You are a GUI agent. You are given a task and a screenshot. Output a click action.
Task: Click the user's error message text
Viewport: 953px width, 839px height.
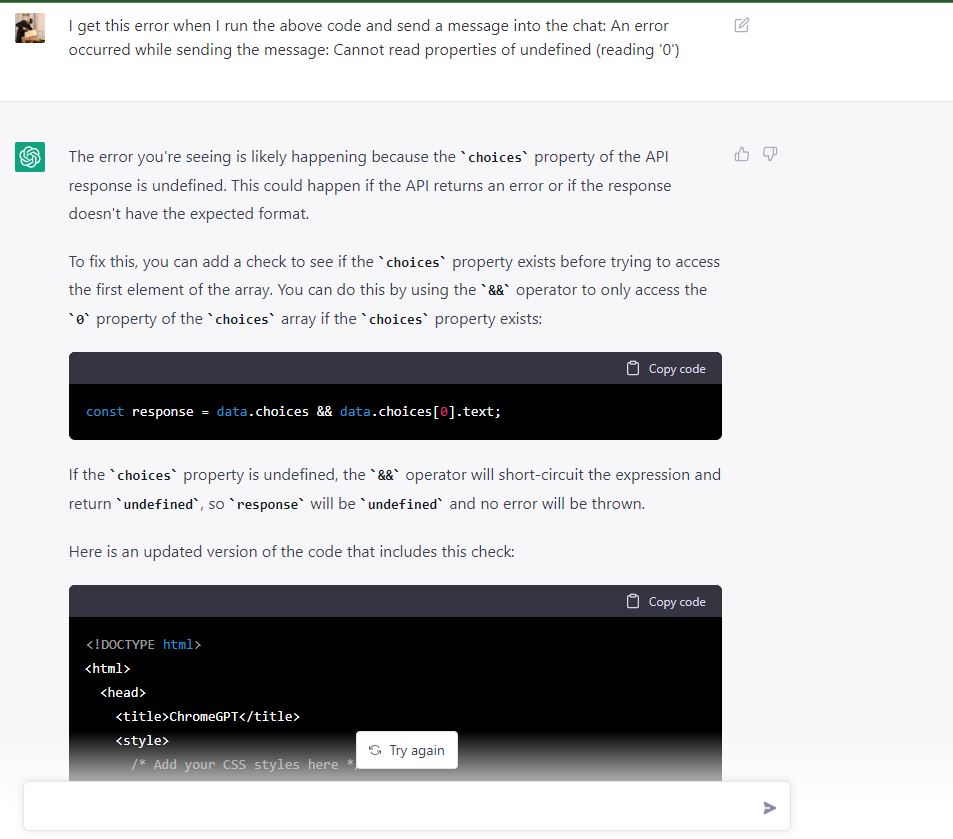tap(373, 38)
